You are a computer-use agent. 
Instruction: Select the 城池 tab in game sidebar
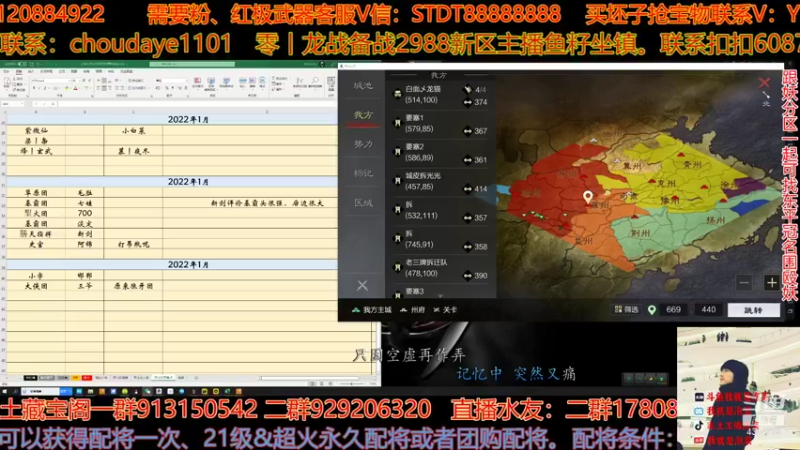[x=363, y=86]
